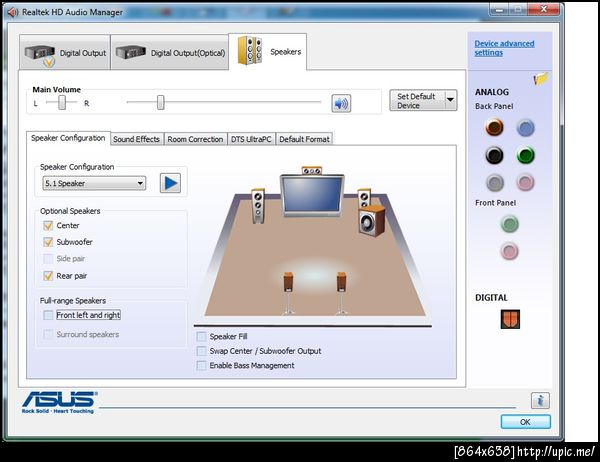Close the Realtek HD Audio Manager window
Screen dimensions: 600x462
544,10
